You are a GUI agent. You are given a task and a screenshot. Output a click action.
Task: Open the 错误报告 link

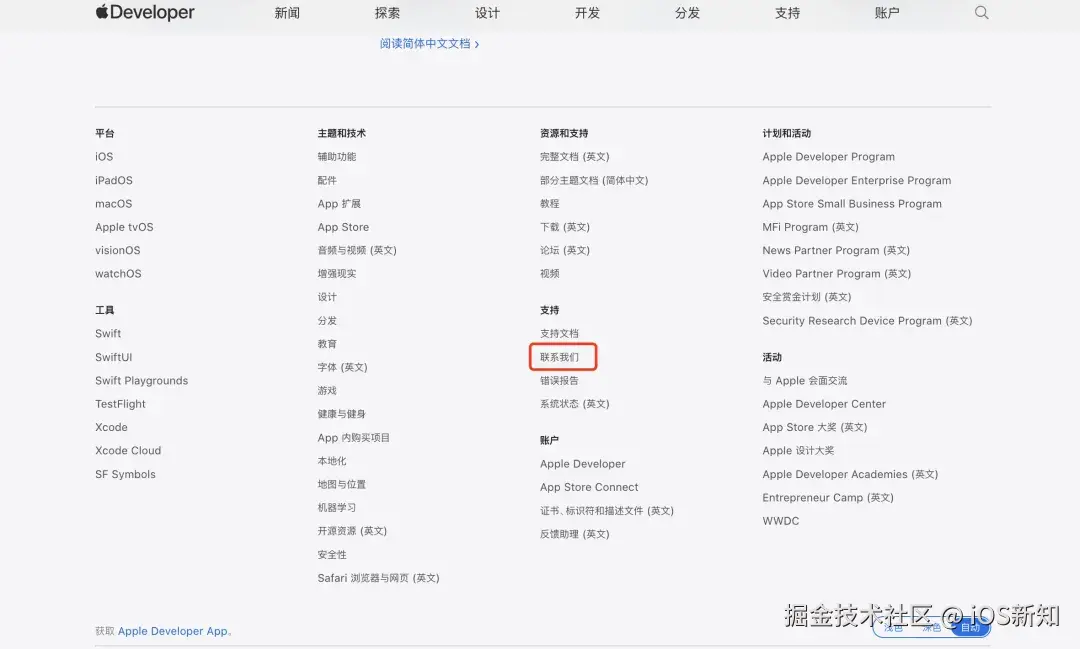coord(559,380)
